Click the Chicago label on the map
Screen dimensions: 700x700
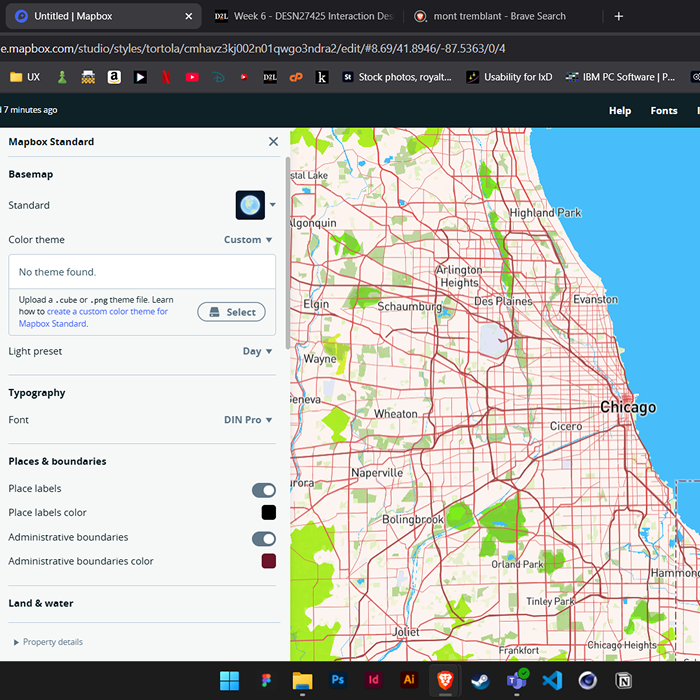pos(628,407)
